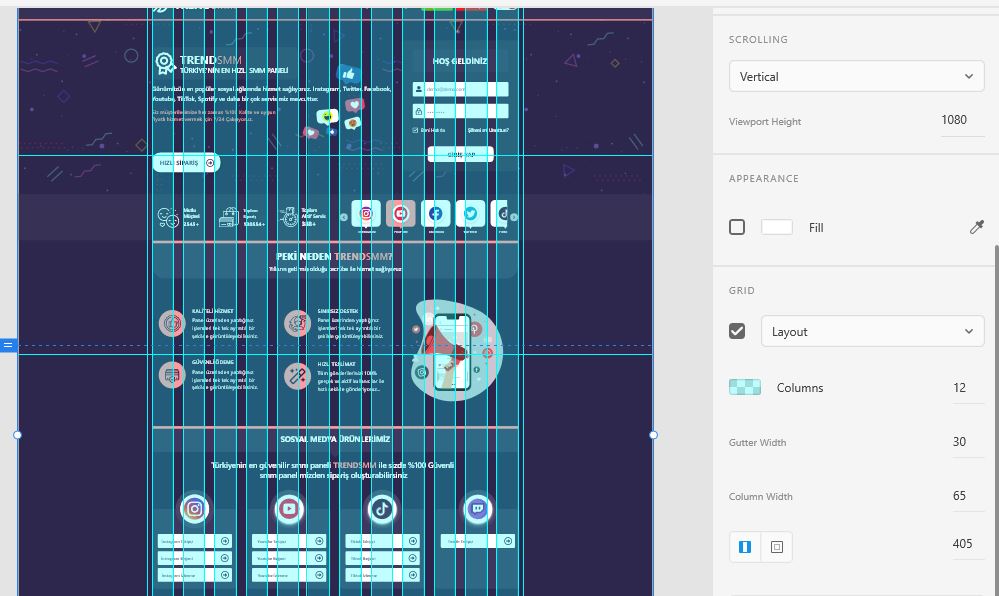
Task: Select the SOSYAL MEDYA ÜRÜNLERİMİZ heading
Action: coord(335,439)
